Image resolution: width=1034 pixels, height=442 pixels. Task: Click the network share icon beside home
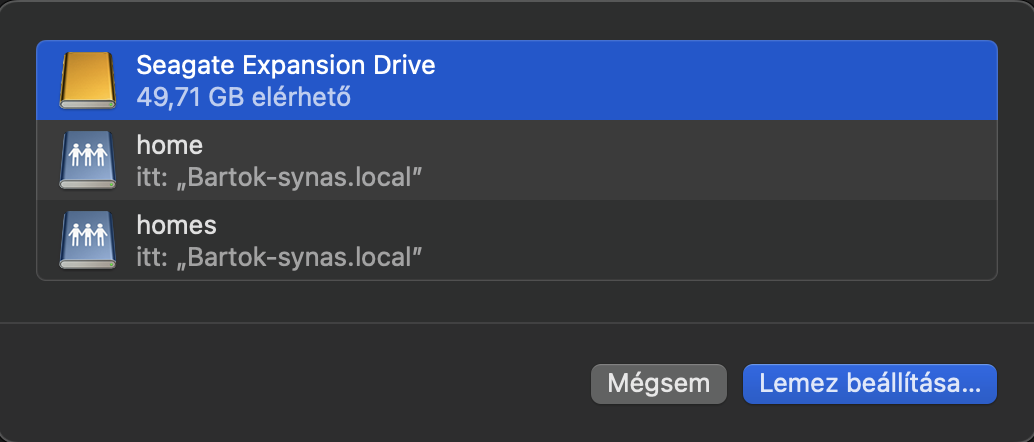pyautogui.click(x=88, y=160)
